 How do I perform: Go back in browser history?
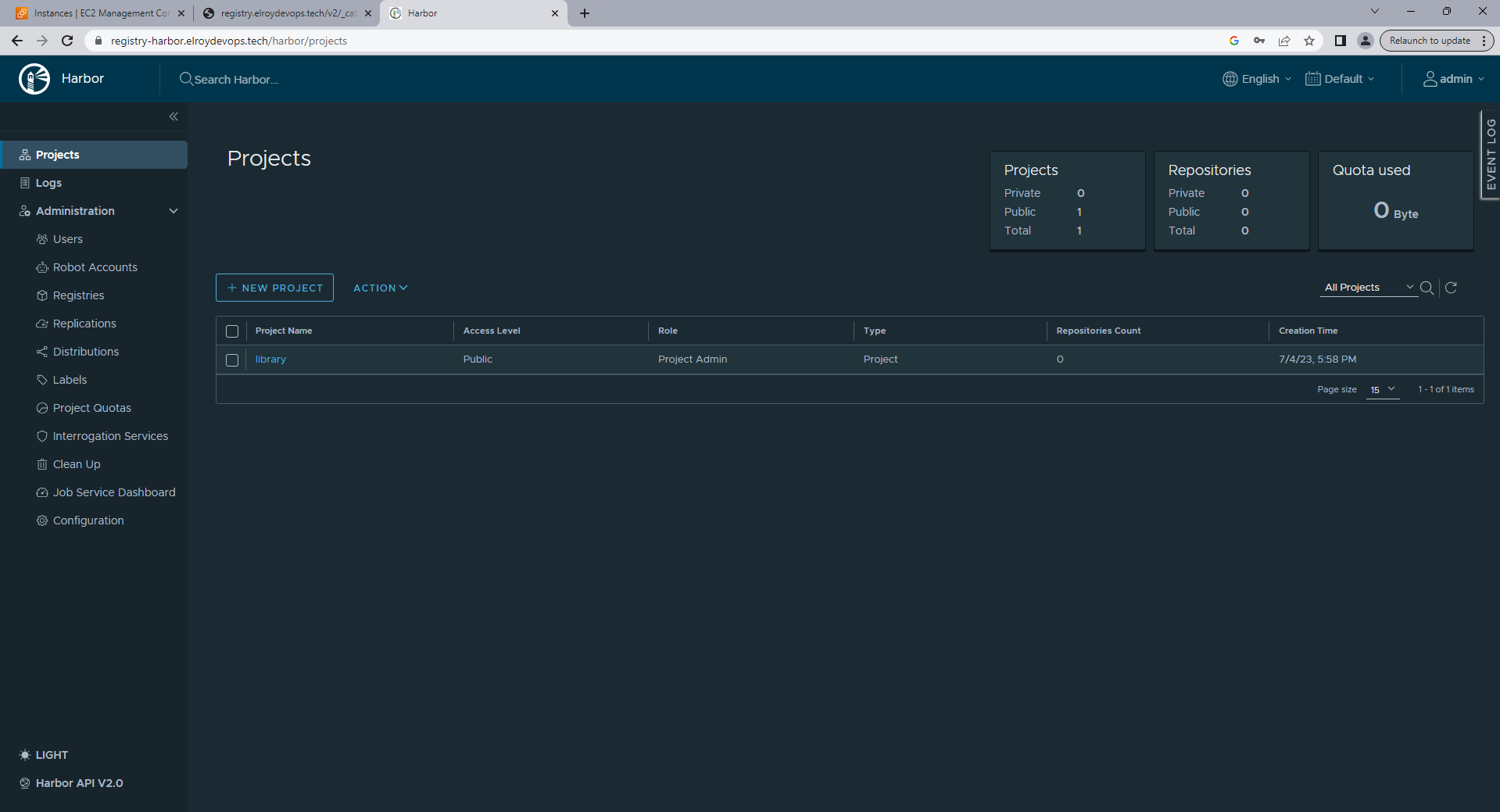(x=17, y=41)
